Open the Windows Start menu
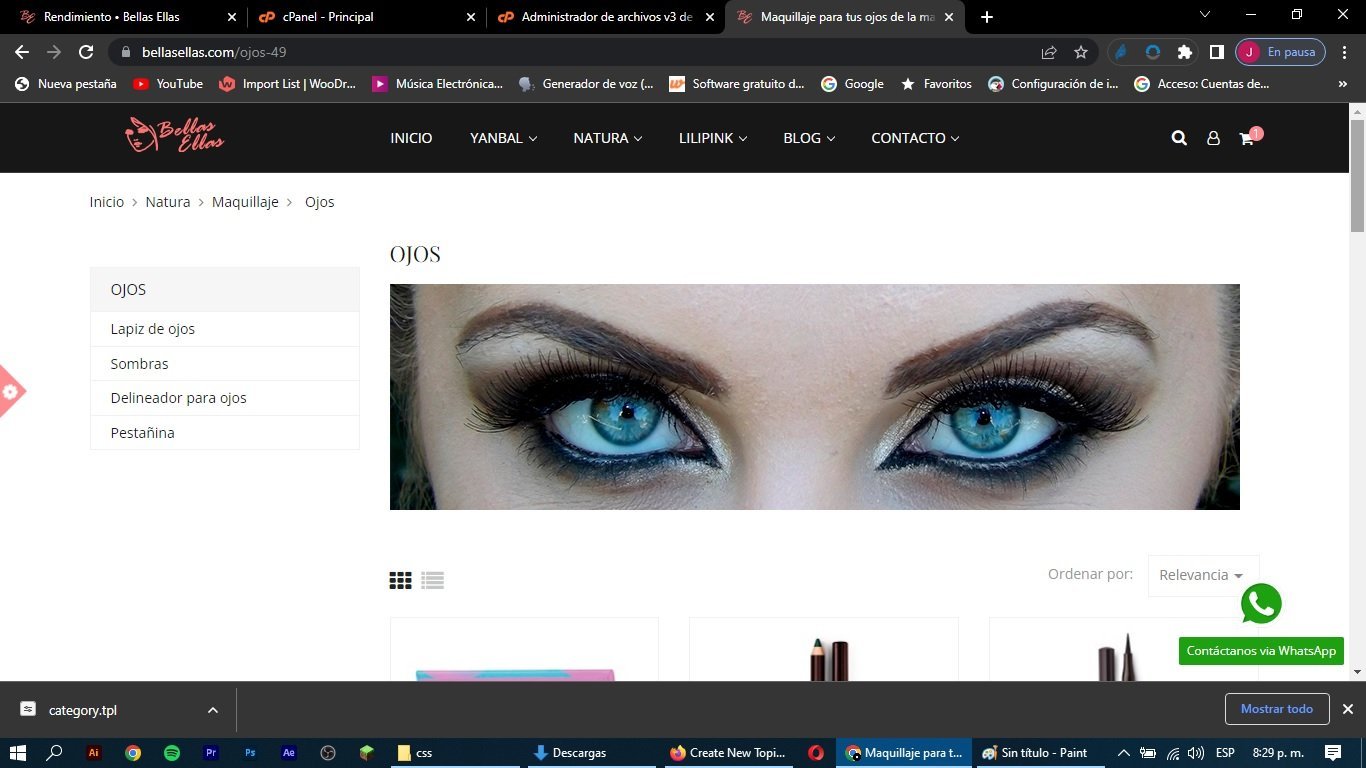 click(x=17, y=753)
